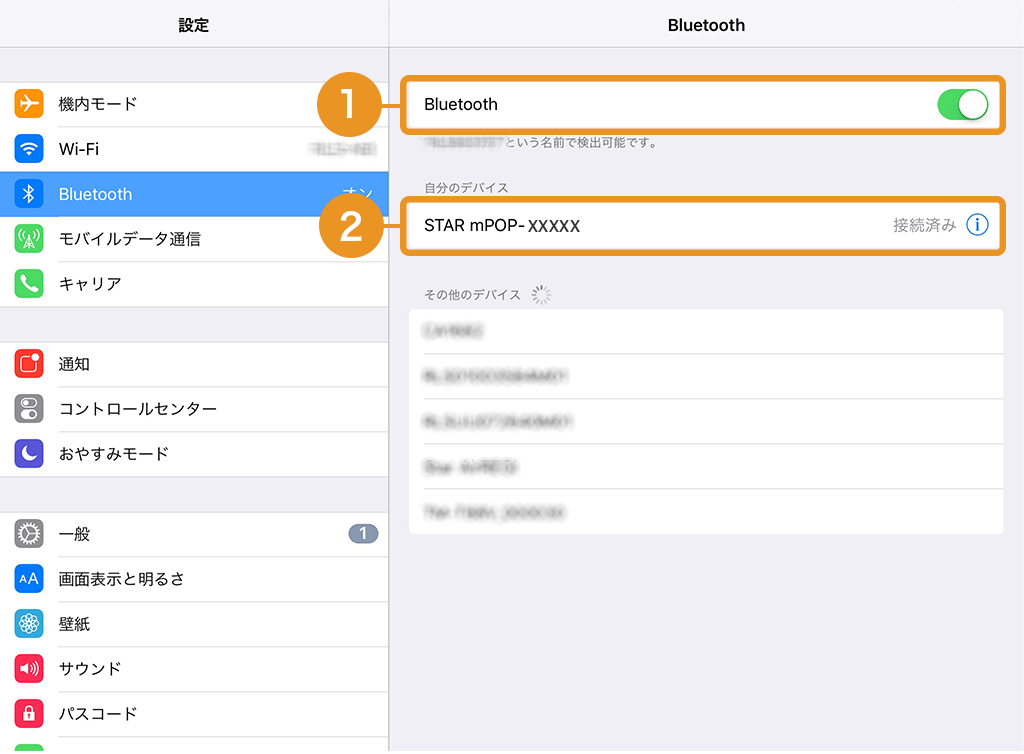Tap the その他のデバイス section label
The height and width of the screenshot is (754, 1024).
pyautogui.click(x=472, y=295)
